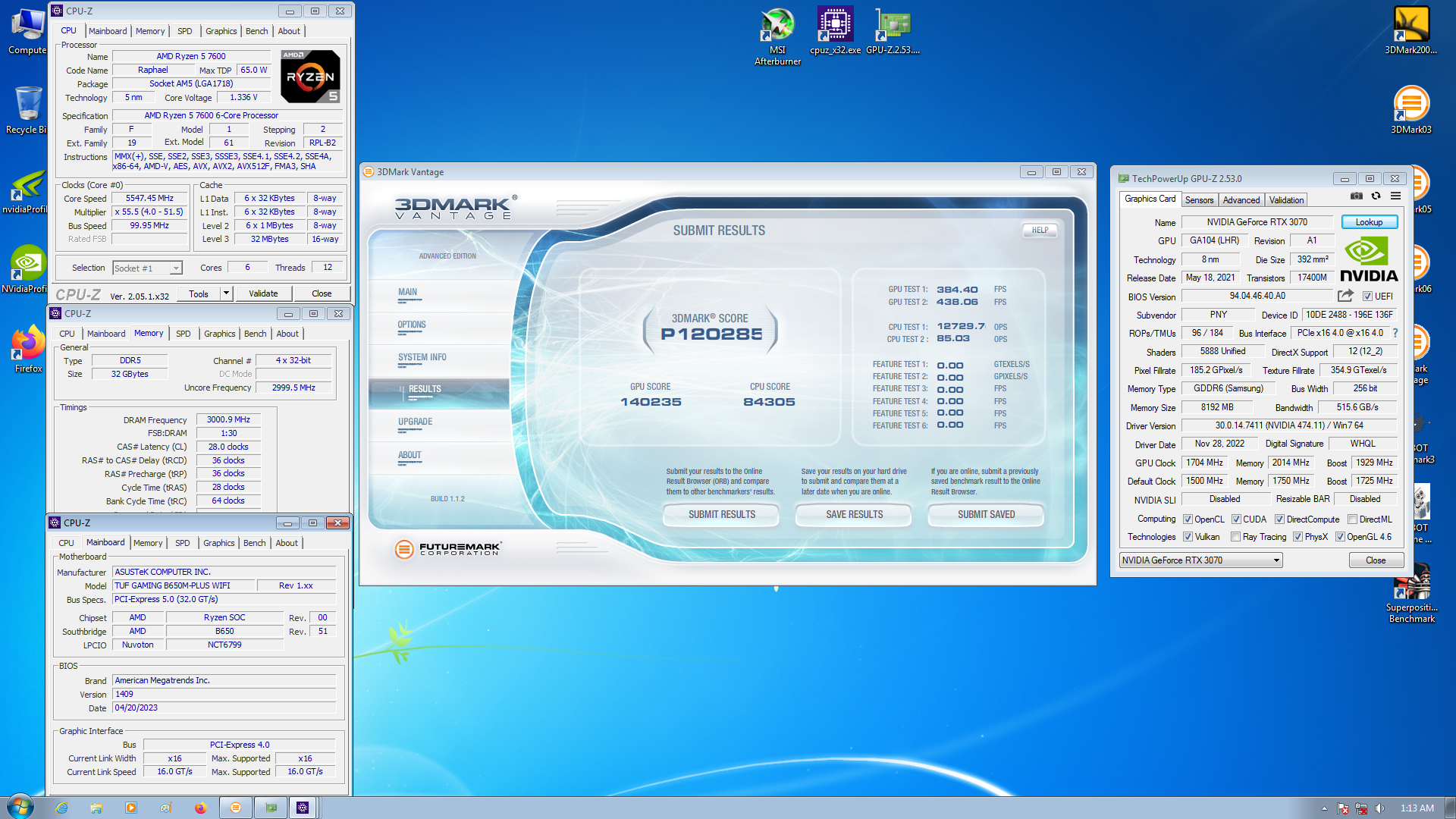Switch to GPU-Z Sensors tab
The width and height of the screenshot is (1456, 819).
click(x=1199, y=200)
